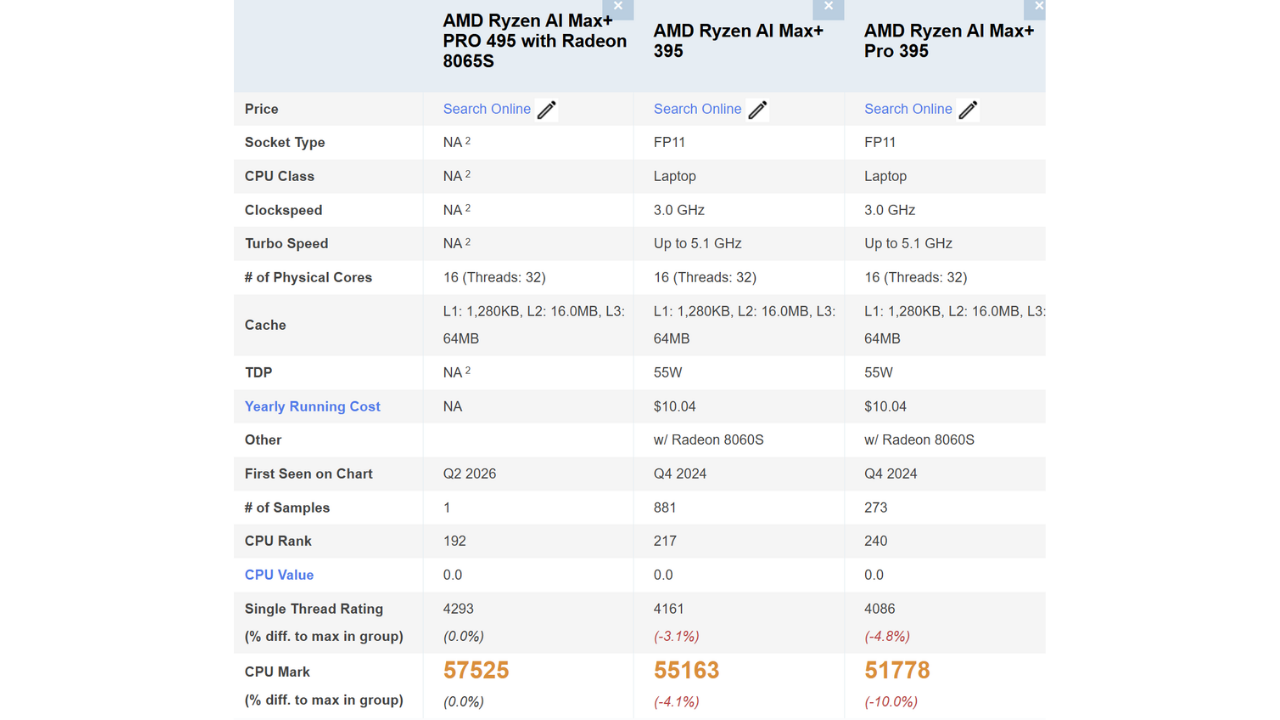This screenshot has width=1280, height=720.
Task: Click the (-10.0%) CPU Mark difference
Action: [891, 701]
